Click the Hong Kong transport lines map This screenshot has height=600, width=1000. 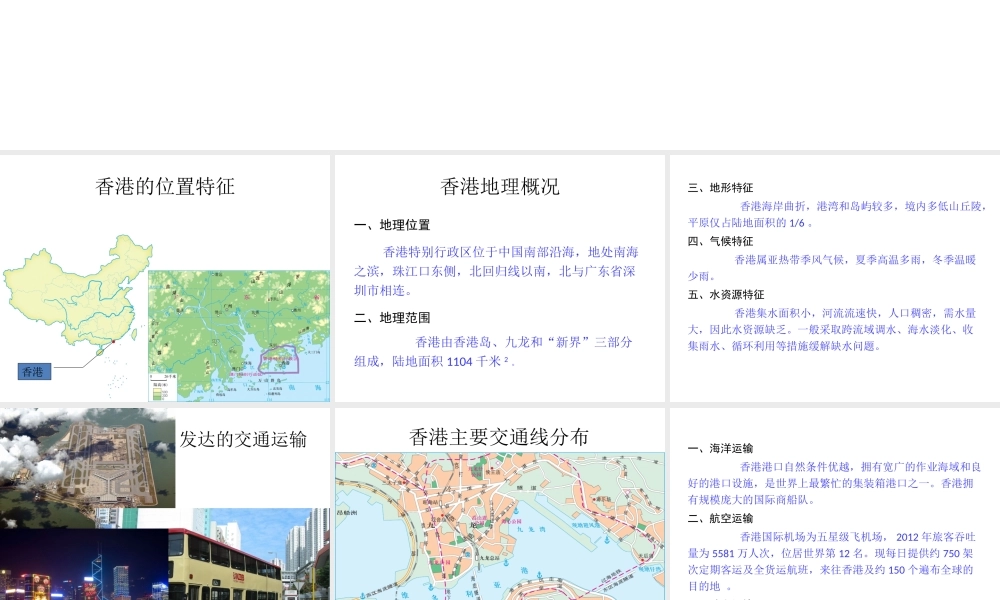click(x=499, y=526)
